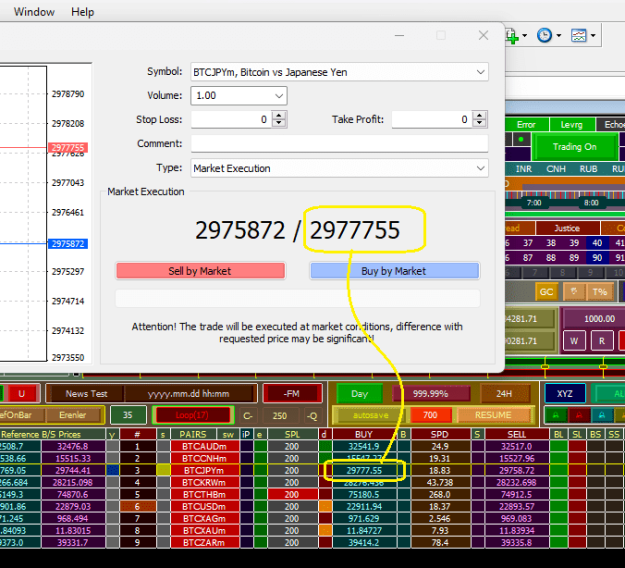Toggle the Loop(17) button
625x568 pixels.
[x=192, y=415]
